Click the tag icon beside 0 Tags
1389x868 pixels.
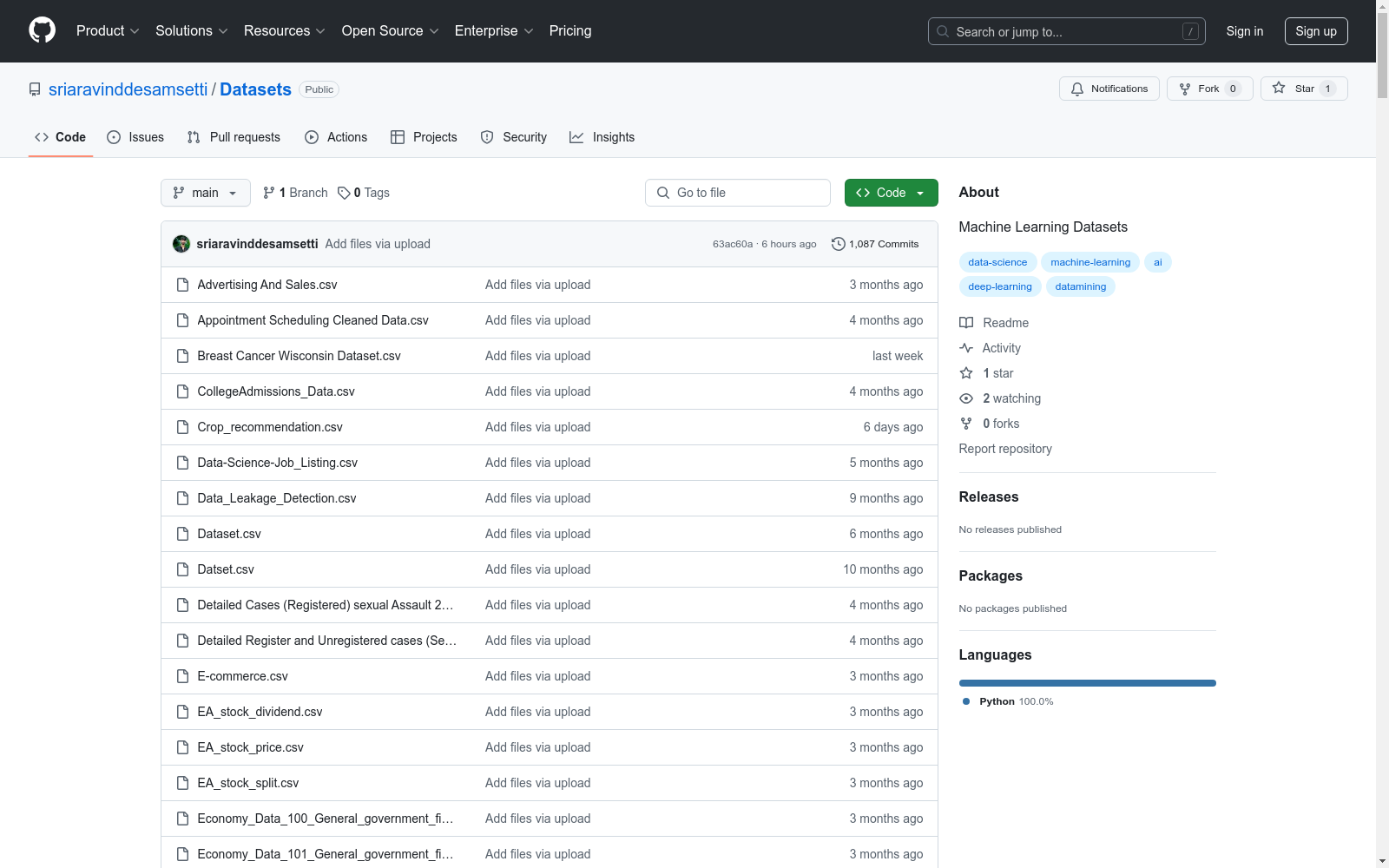click(x=344, y=193)
